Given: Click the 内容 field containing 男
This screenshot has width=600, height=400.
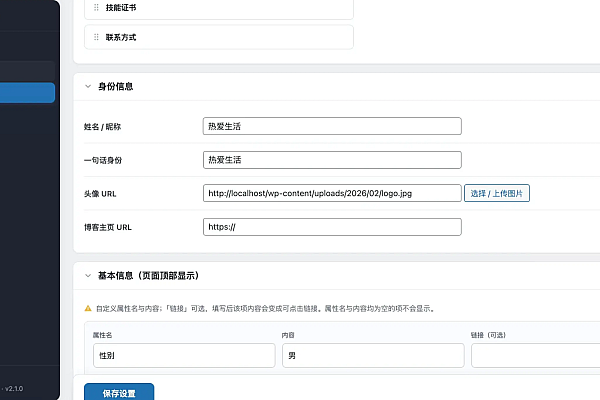Looking at the screenshot, I should tap(373, 356).
